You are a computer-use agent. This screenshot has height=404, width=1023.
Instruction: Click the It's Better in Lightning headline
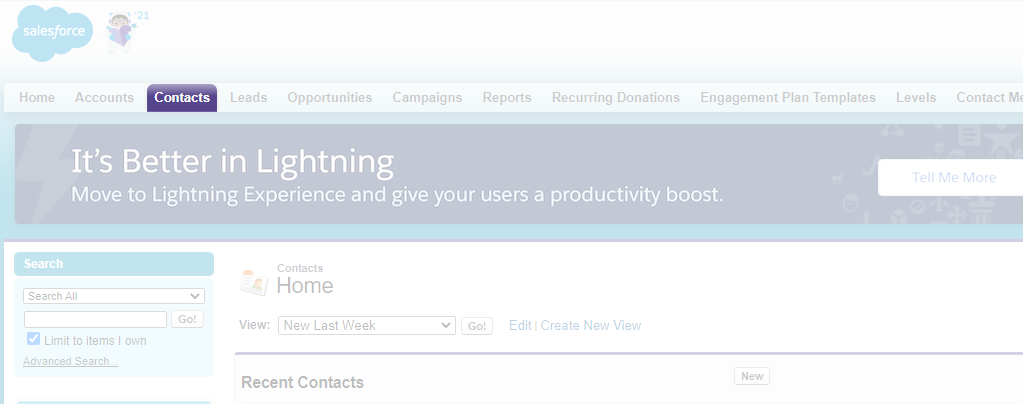(x=232, y=161)
